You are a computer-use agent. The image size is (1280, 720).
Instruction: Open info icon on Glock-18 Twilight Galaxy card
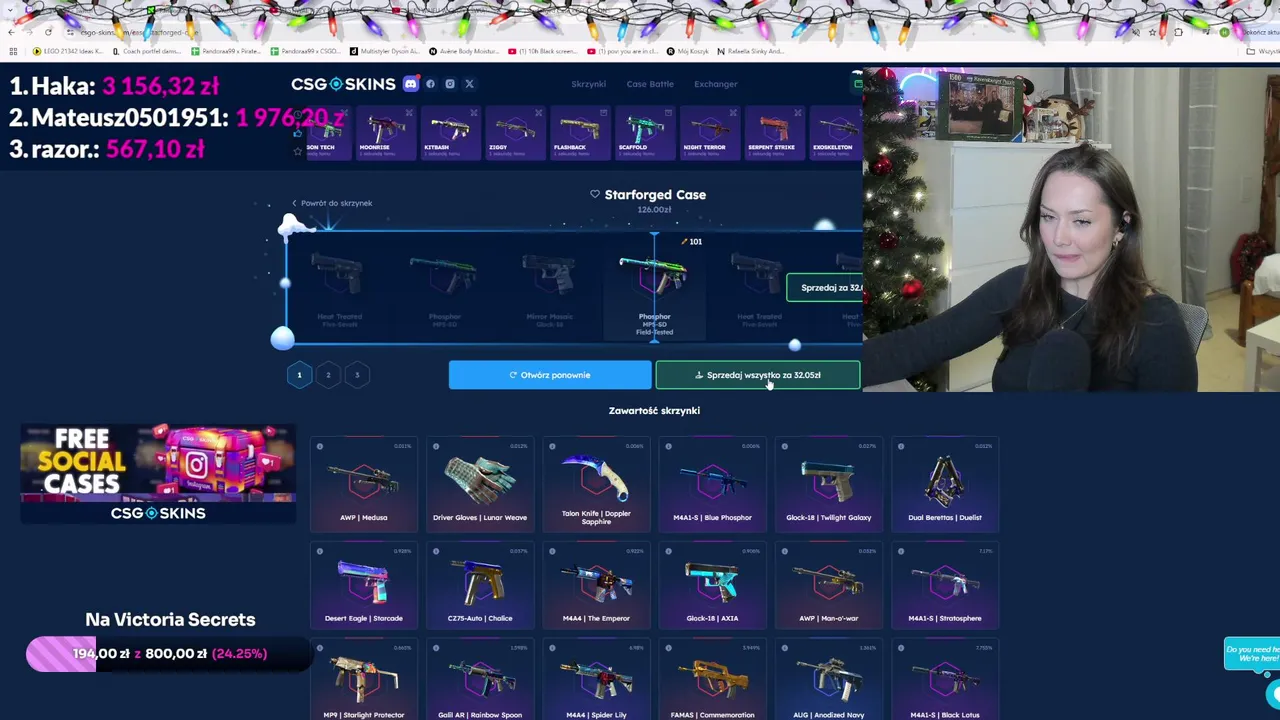tap(785, 446)
